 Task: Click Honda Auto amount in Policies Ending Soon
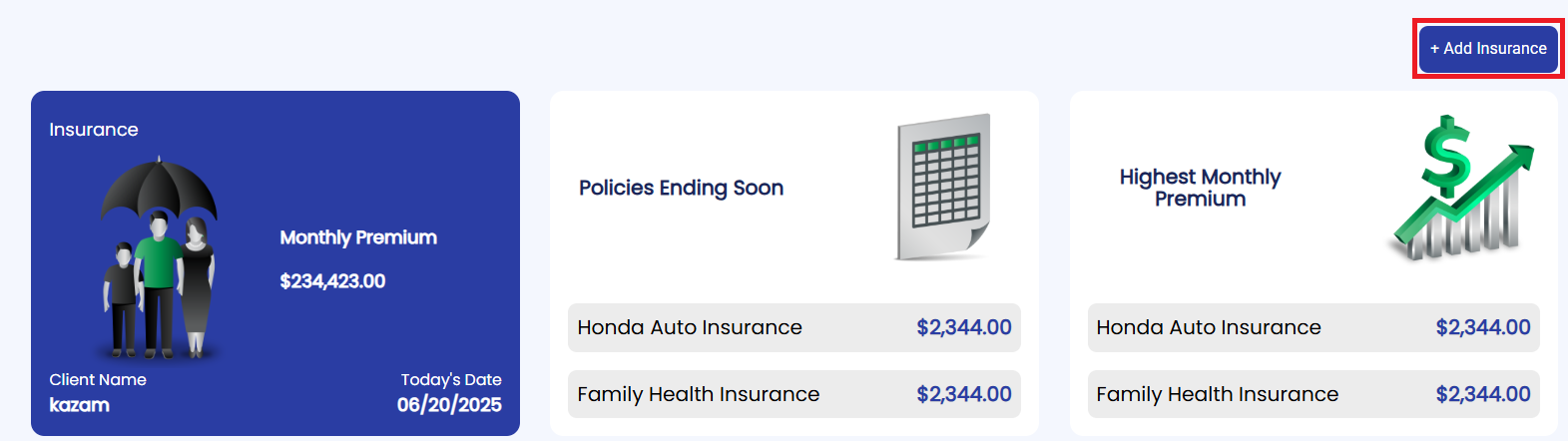[x=964, y=327]
